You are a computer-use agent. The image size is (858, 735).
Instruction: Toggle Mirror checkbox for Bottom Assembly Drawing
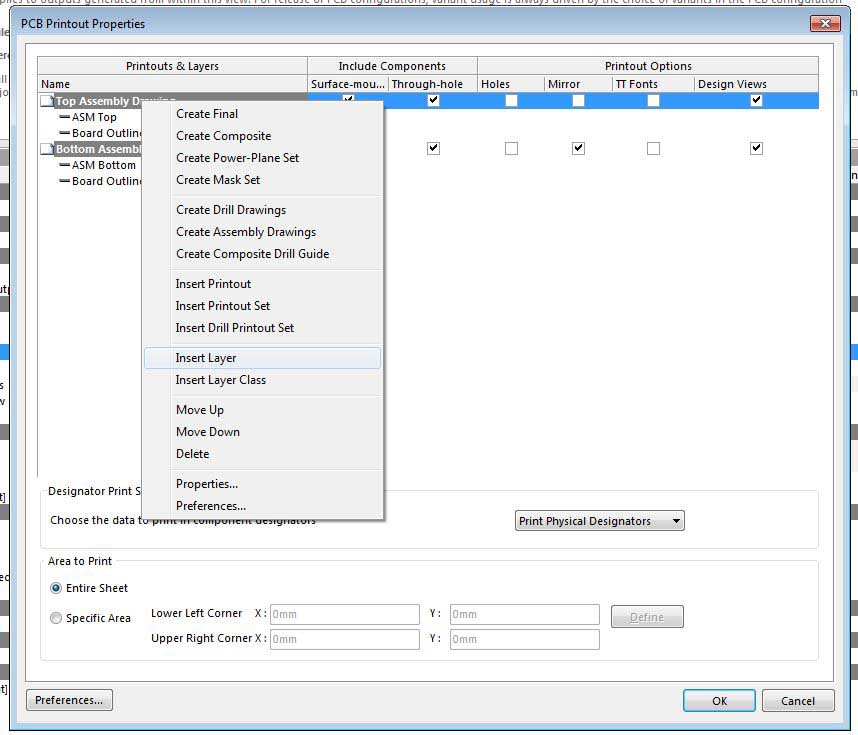point(578,148)
